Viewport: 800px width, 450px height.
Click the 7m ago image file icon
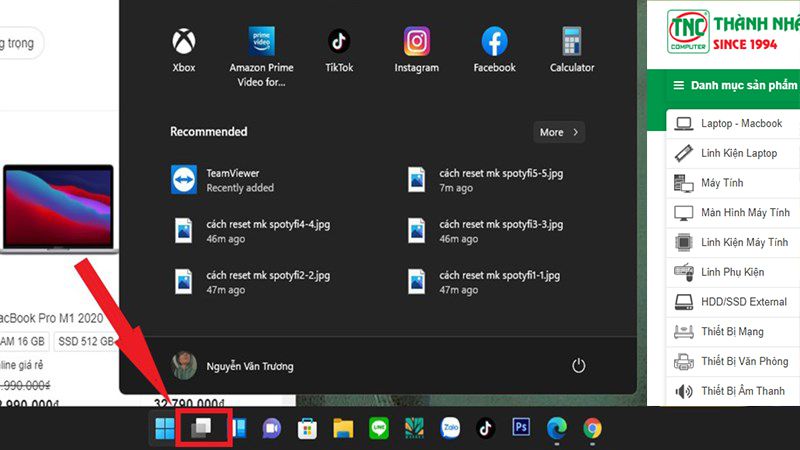[416, 180]
